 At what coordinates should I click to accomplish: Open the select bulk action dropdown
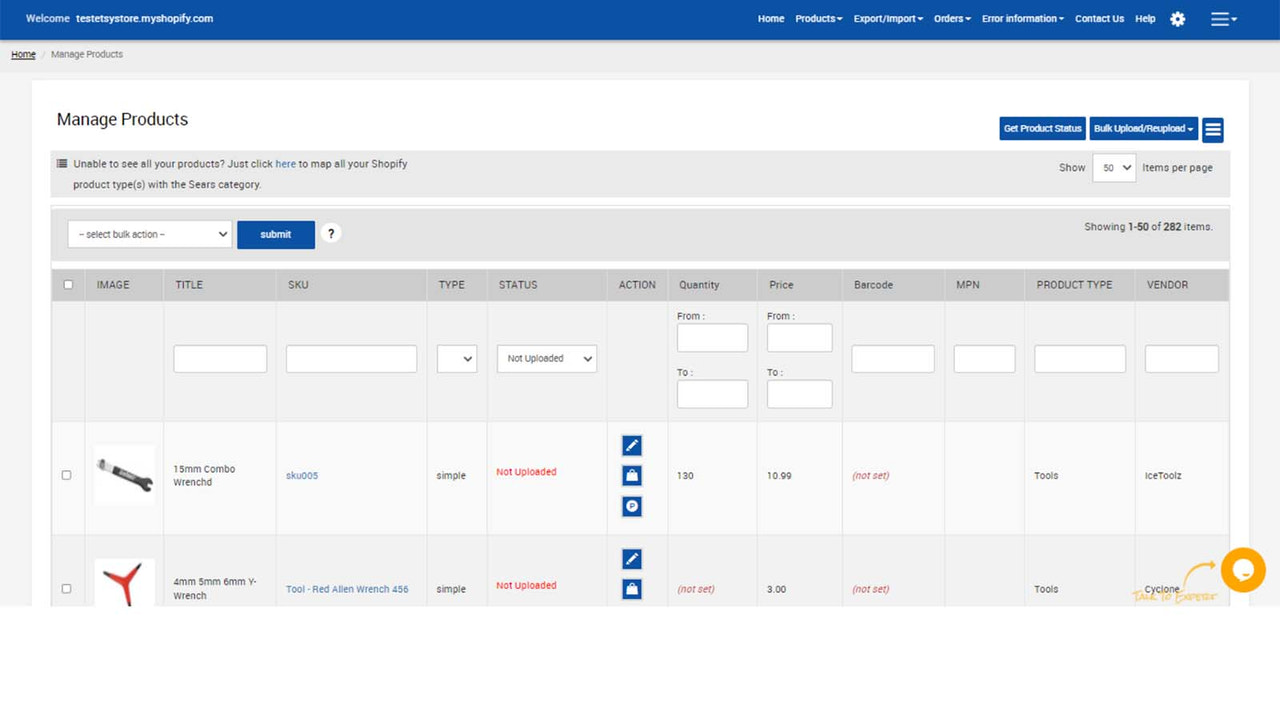149,233
